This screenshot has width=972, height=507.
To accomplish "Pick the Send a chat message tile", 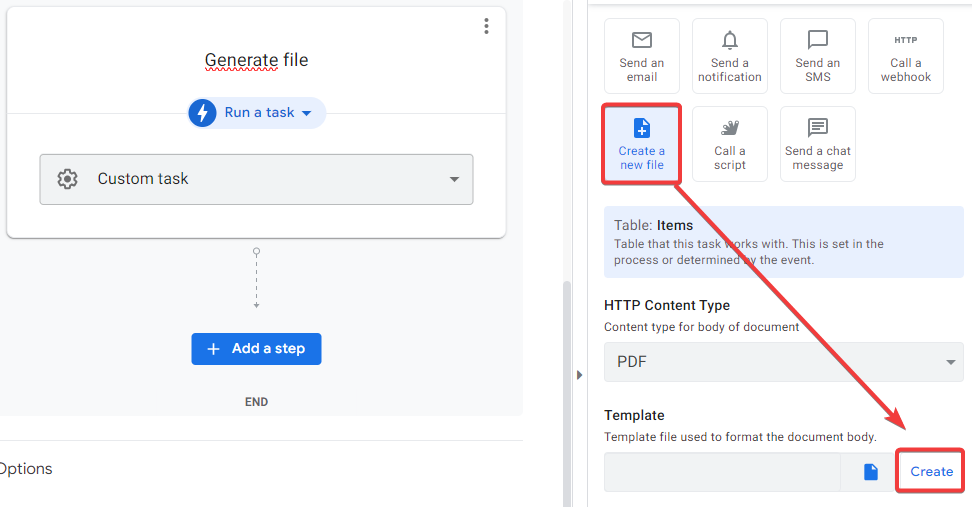I will click(817, 144).
